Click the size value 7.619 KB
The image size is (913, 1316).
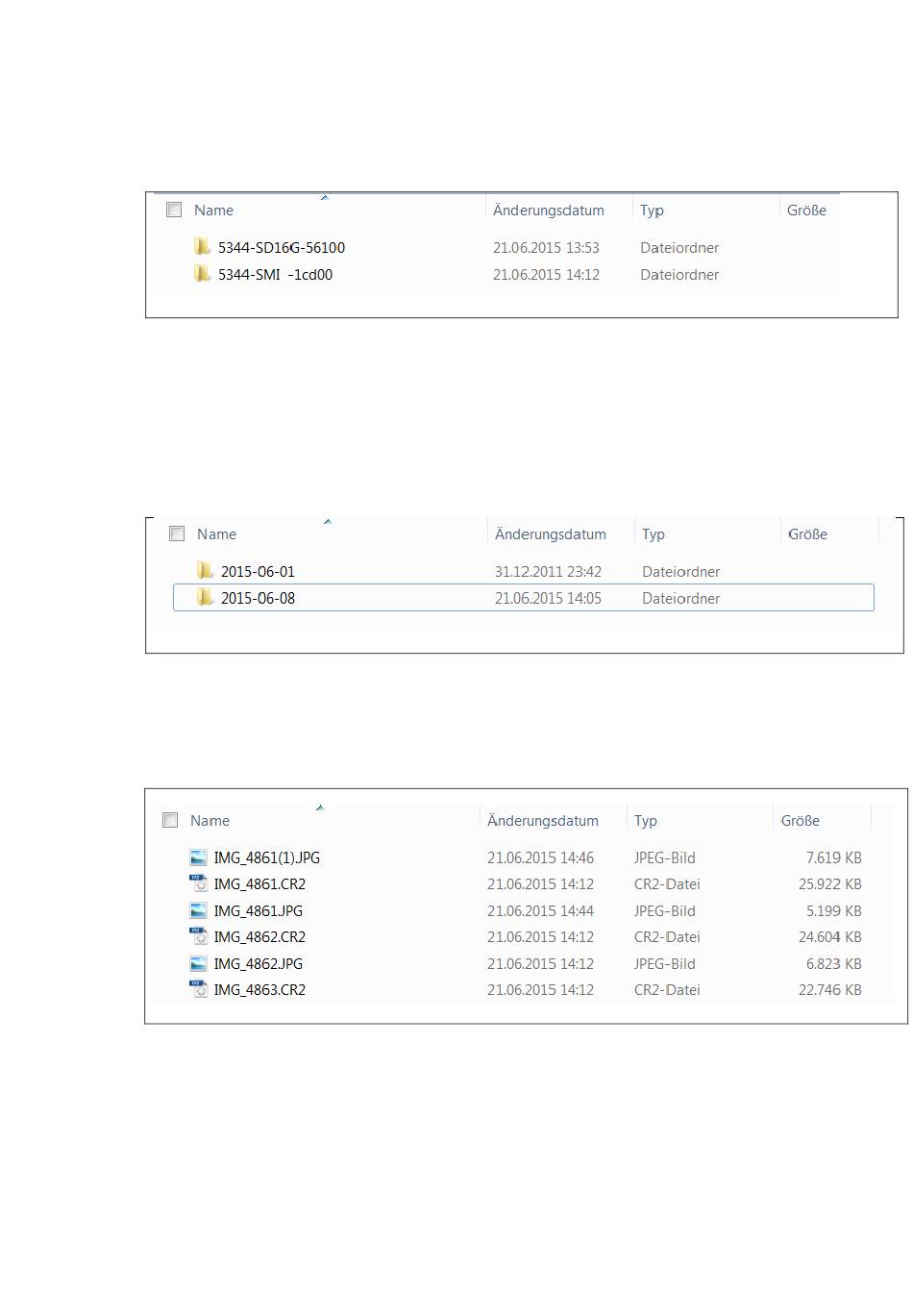(833, 858)
